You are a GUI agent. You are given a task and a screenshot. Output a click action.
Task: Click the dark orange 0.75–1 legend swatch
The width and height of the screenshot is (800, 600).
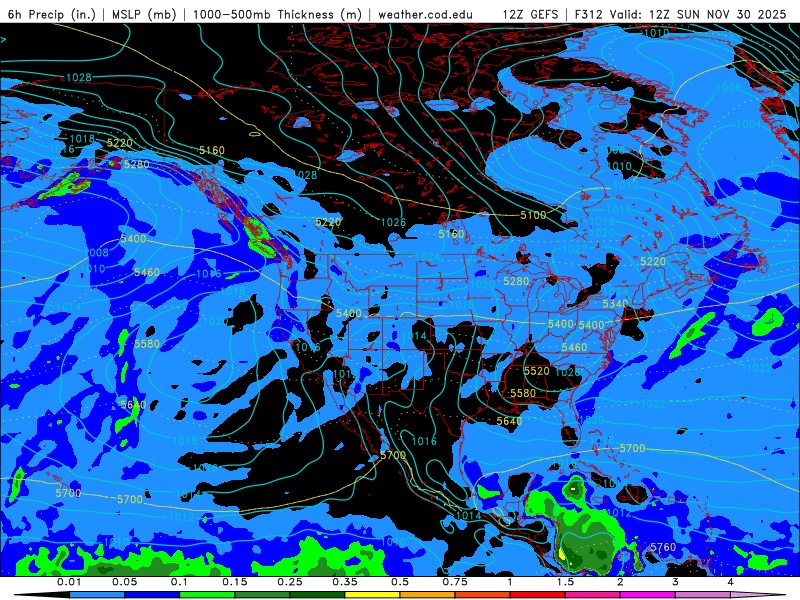coord(483,595)
